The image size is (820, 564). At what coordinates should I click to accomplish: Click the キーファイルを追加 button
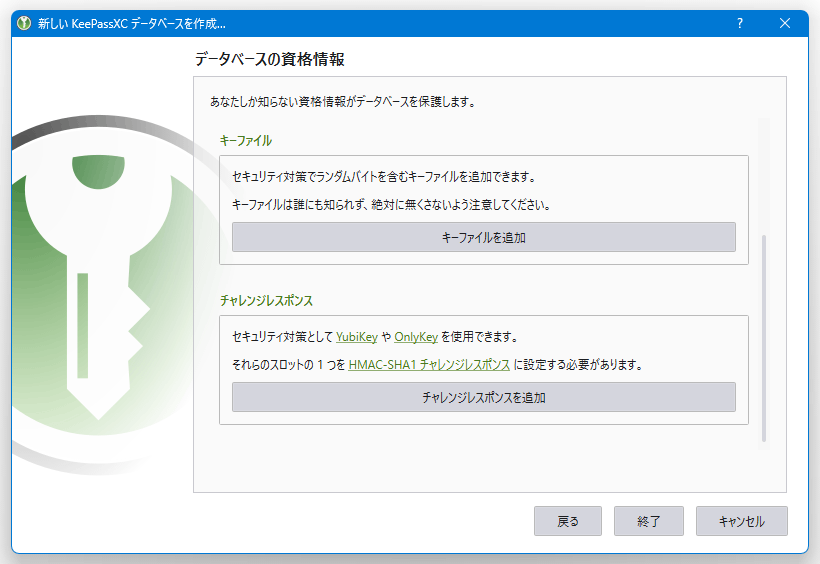(x=484, y=237)
